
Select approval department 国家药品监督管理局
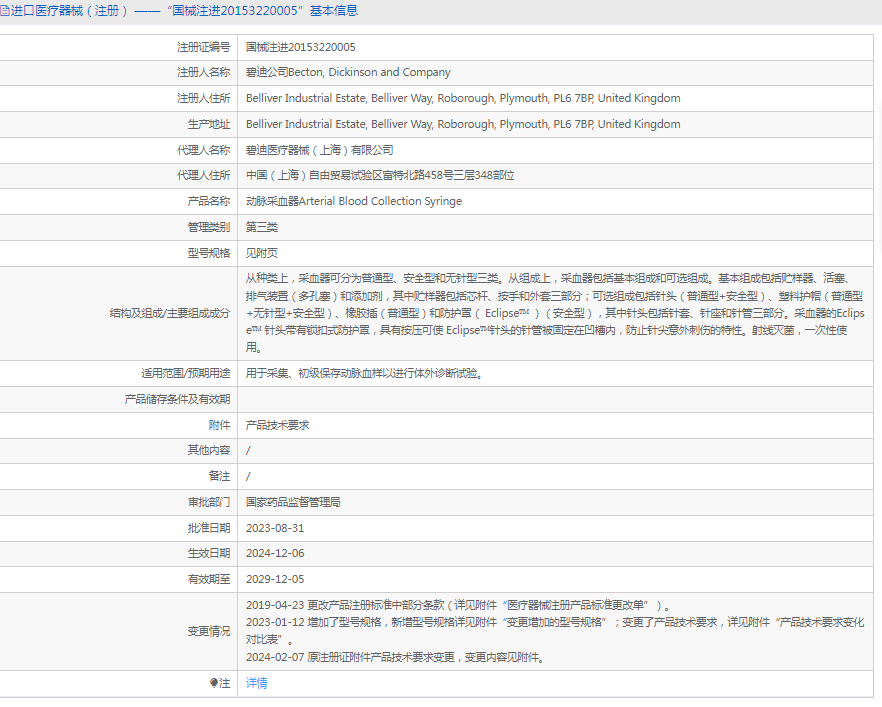click(x=293, y=502)
